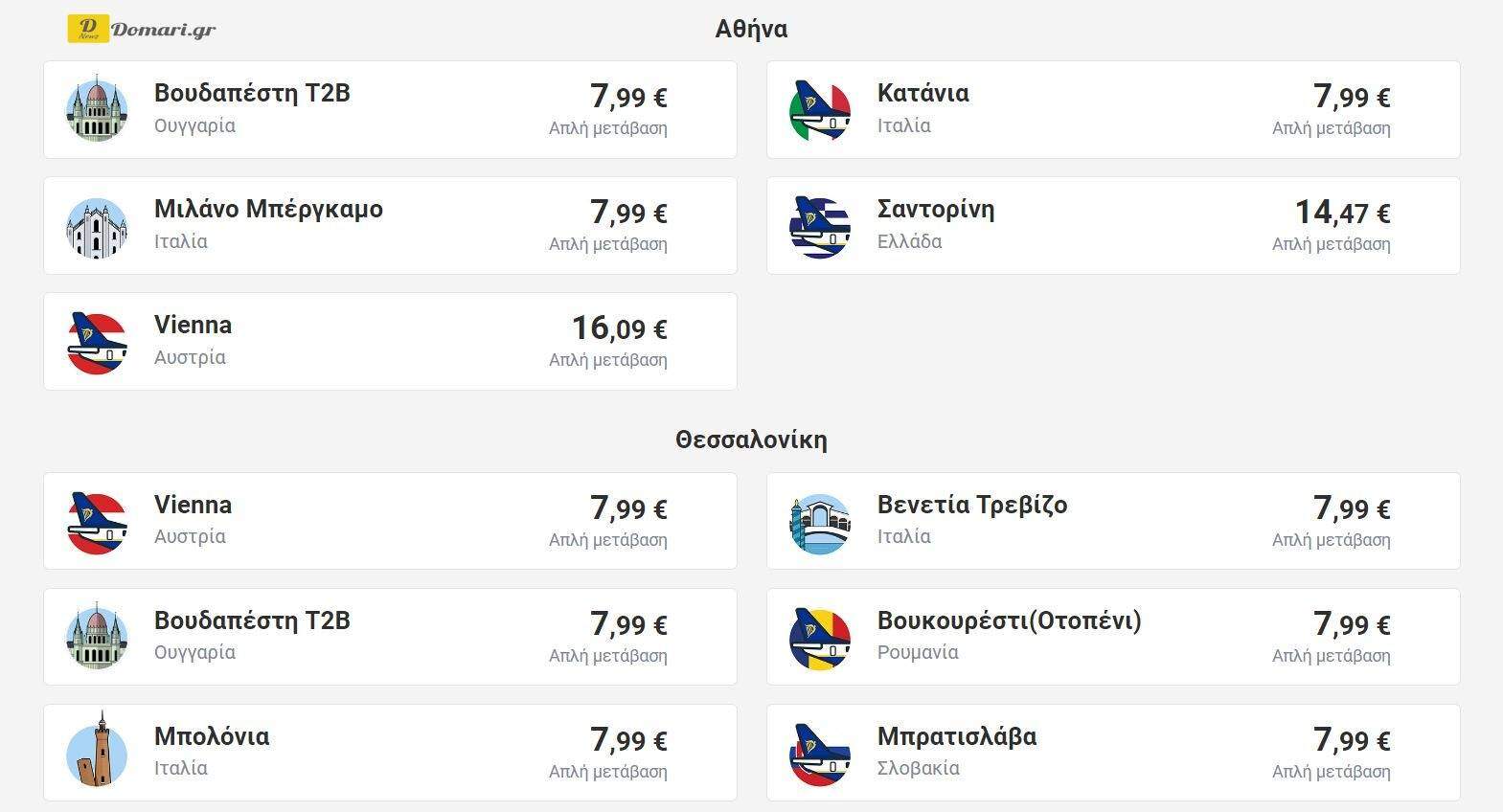This screenshot has height=812, width=1503.
Task: Click the Μιλάνο Μπέργκαμο cathedral icon
Action: [97, 226]
